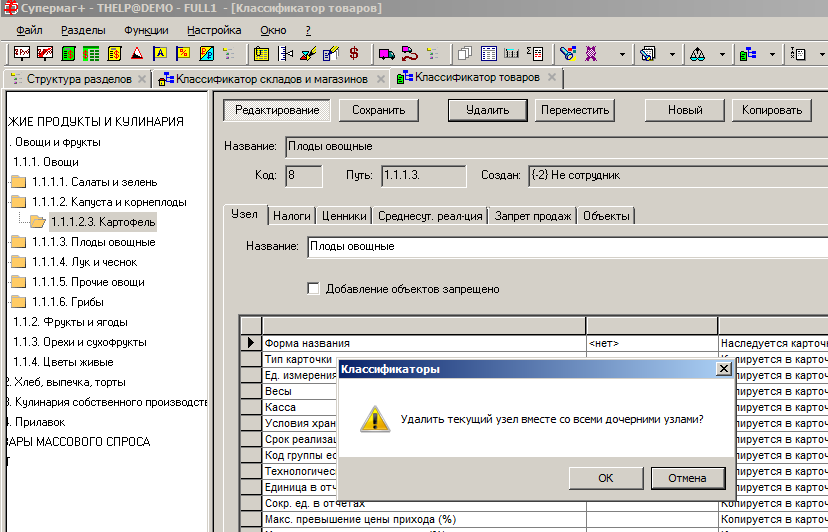
Task: Select tree node '1.1.1.2. Капуста и корнеплоды'
Action: pyautogui.click(x=109, y=202)
